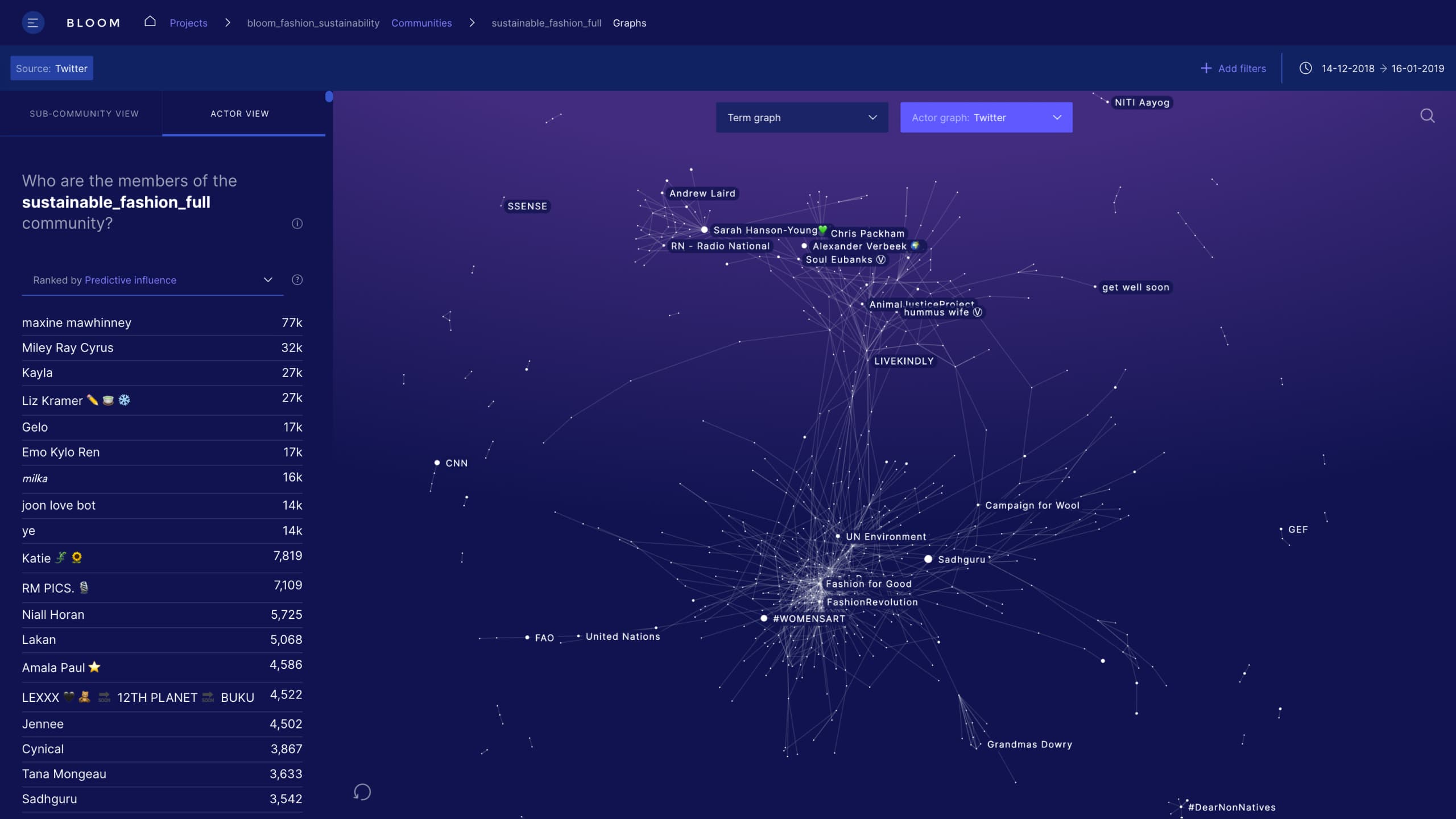Open the Projects breadcrumb link
Screen dimensions: 1456x819
click(188, 23)
